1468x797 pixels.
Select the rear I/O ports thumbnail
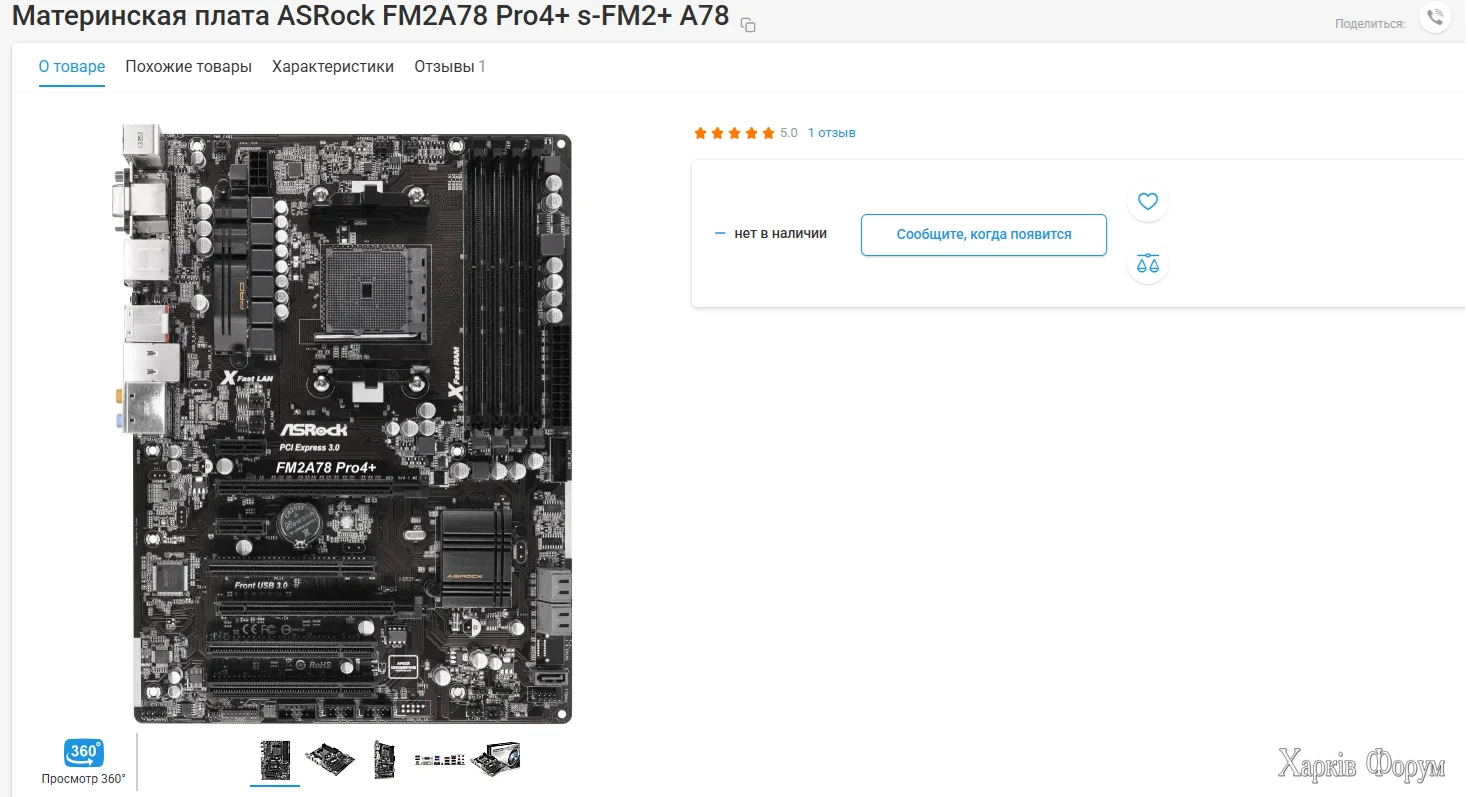(x=440, y=761)
